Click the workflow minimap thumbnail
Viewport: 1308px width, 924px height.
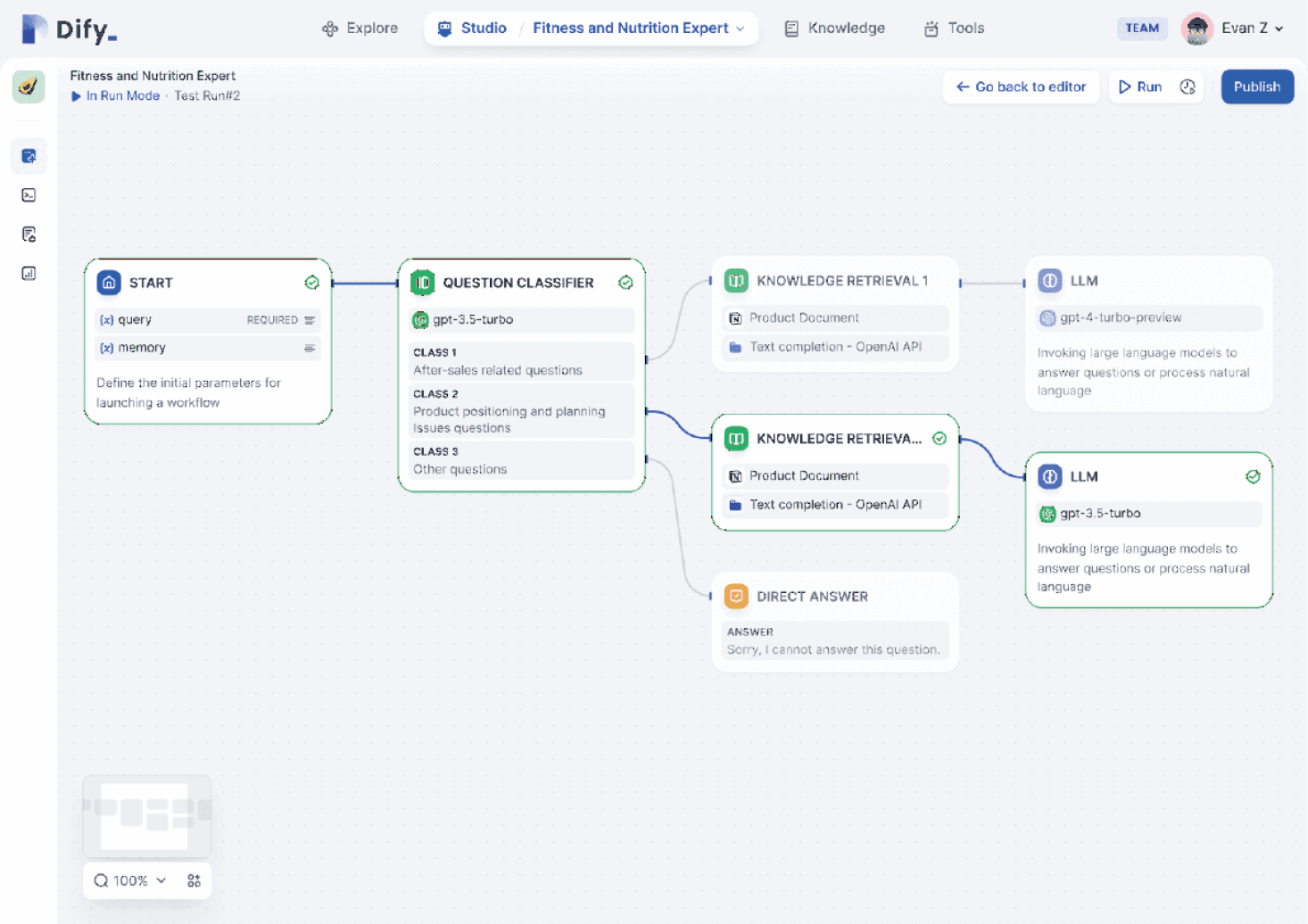coord(146,815)
